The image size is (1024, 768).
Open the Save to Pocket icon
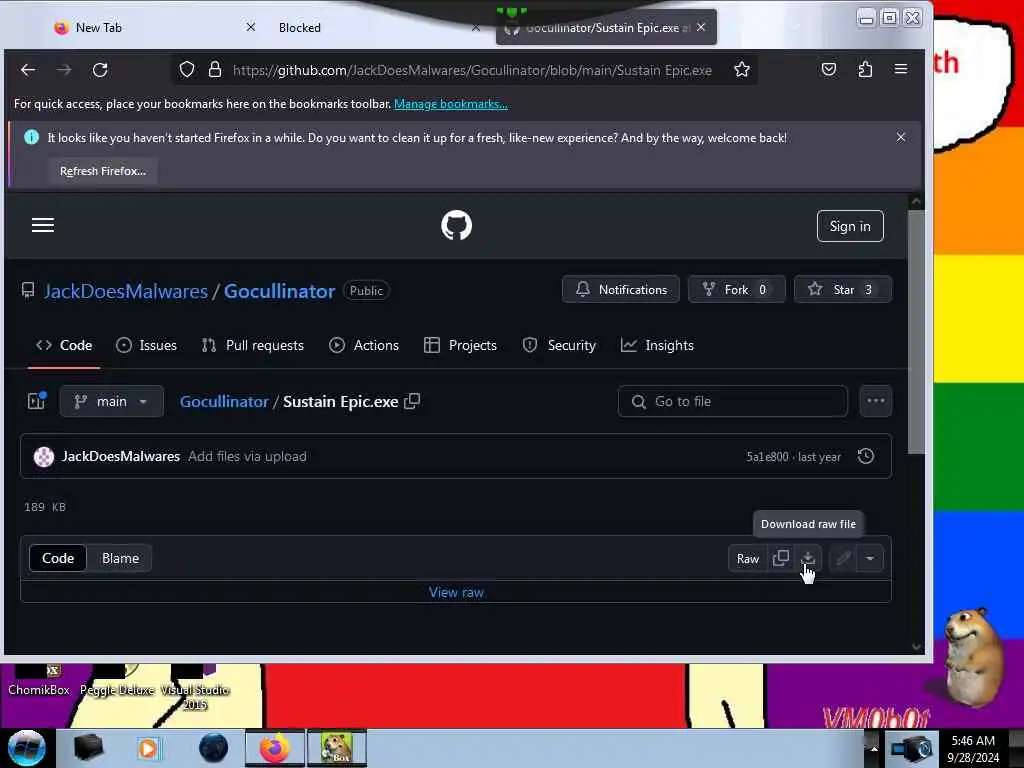[829, 69]
